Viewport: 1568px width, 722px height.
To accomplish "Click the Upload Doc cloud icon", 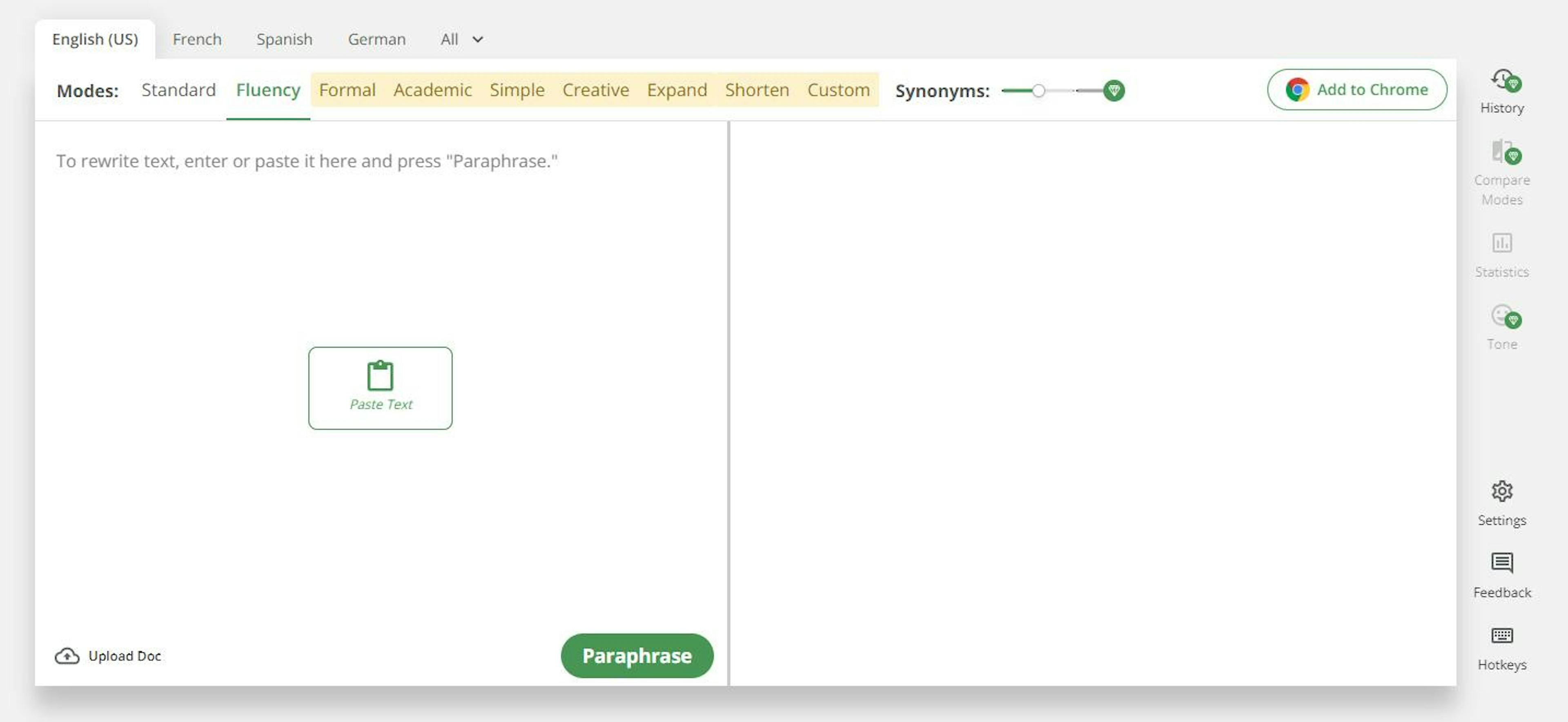I will [x=65, y=654].
